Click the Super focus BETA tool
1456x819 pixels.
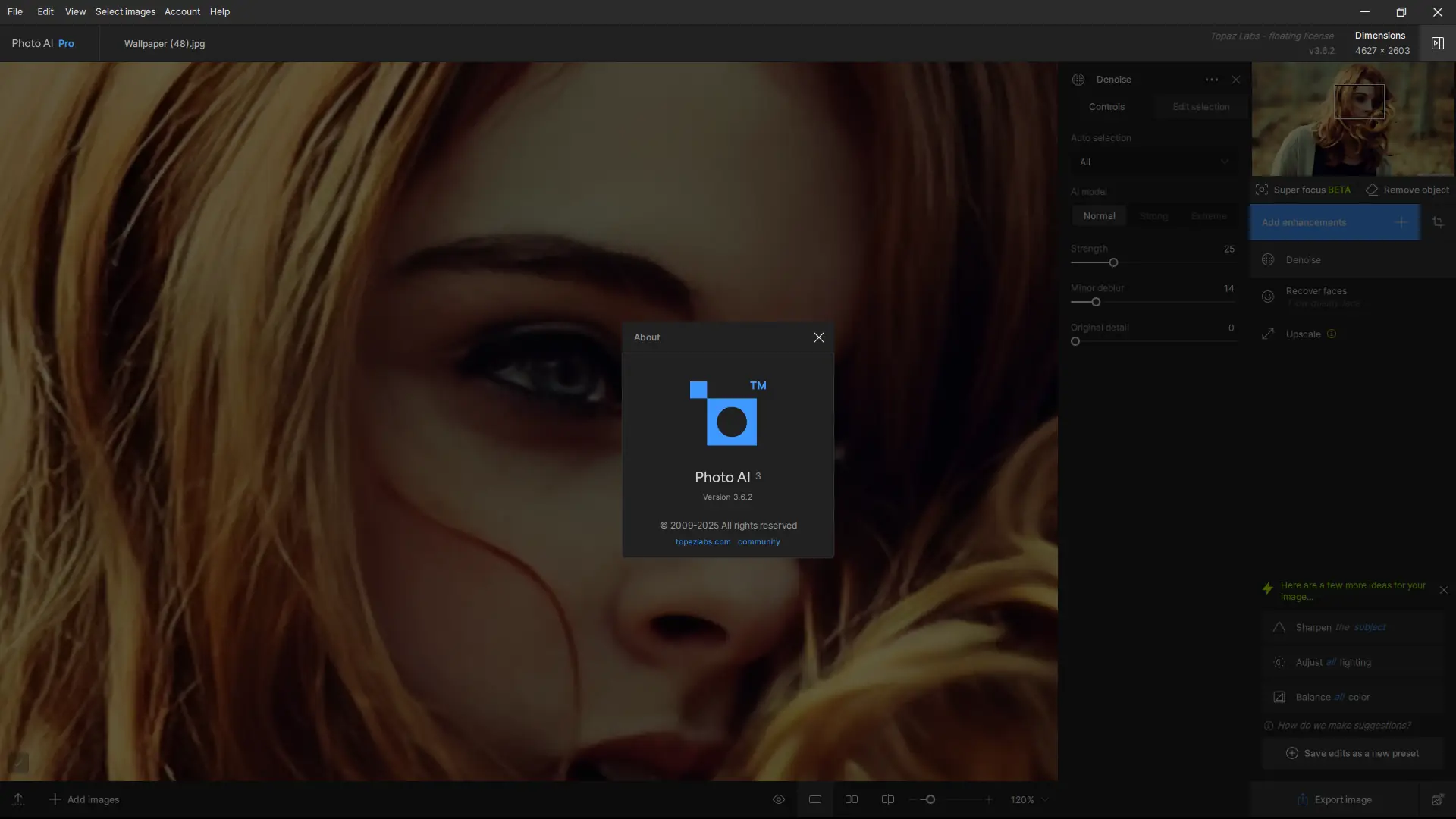(x=1303, y=190)
